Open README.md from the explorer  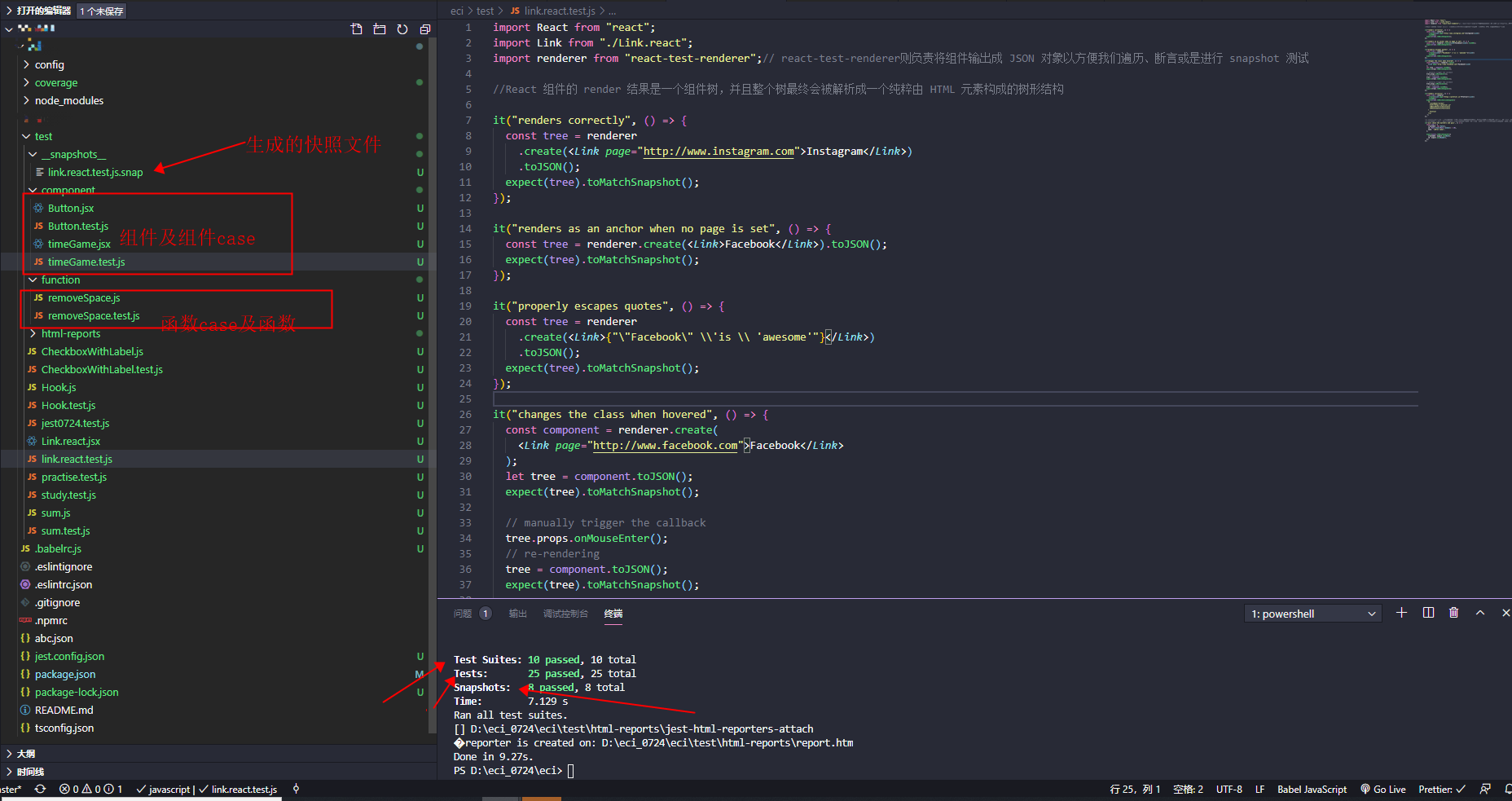tap(64, 710)
